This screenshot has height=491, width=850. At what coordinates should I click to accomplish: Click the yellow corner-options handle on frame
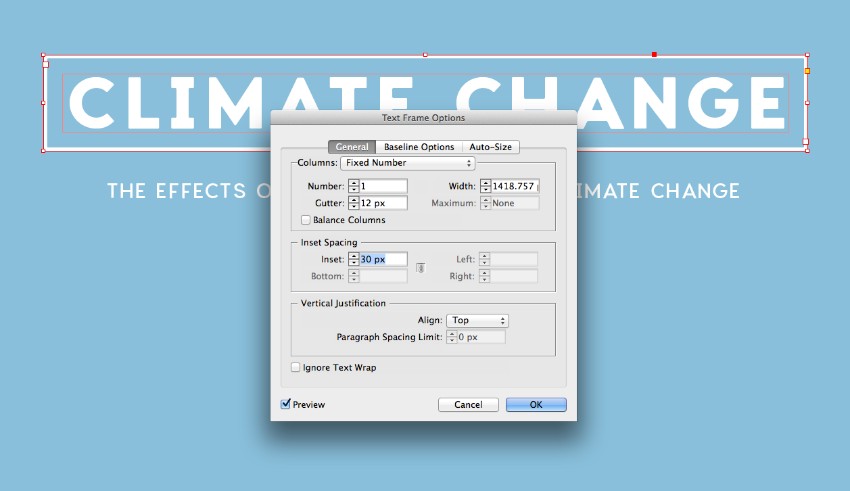coord(807,71)
